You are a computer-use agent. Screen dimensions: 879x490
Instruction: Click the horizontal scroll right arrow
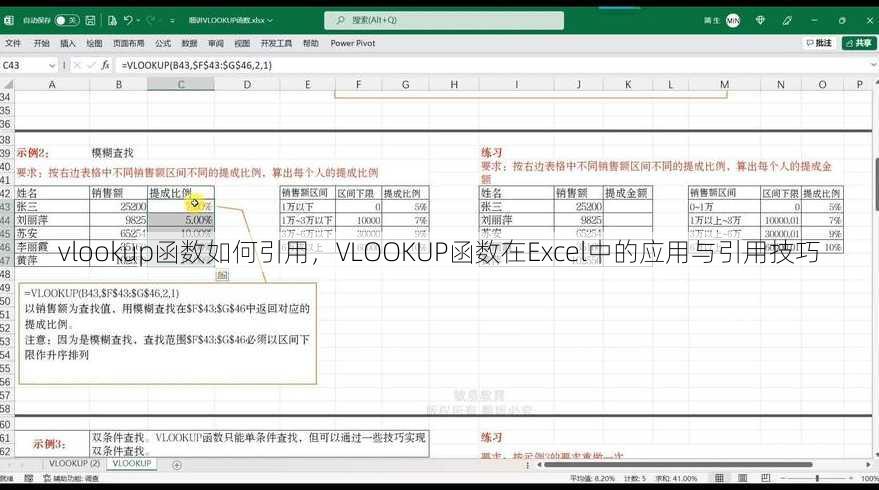pyautogui.click(x=868, y=464)
